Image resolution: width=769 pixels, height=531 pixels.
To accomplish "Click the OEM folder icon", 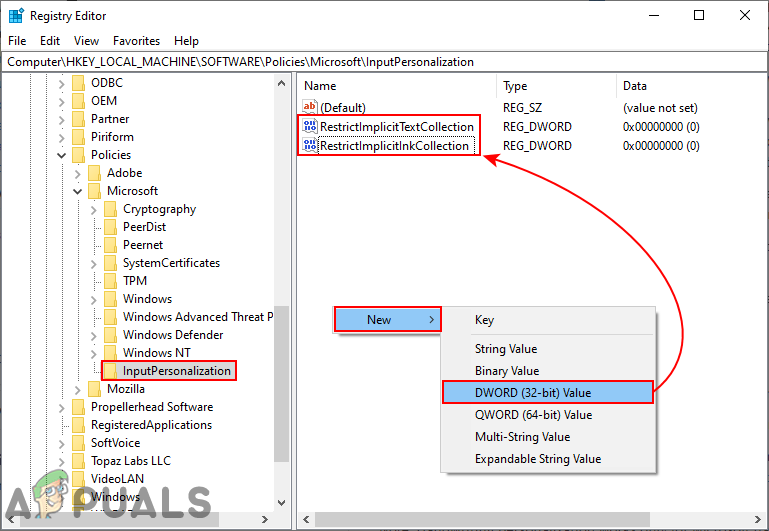I will (78, 101).
